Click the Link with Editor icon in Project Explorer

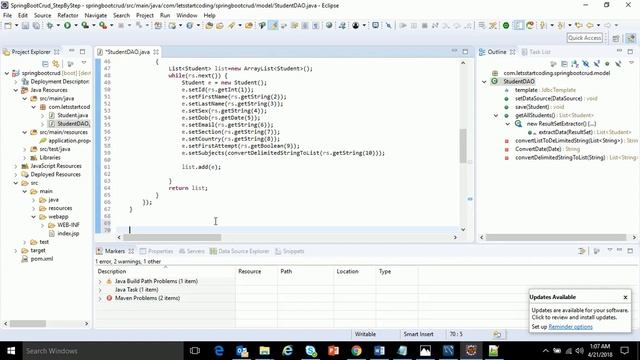(56, 64)
